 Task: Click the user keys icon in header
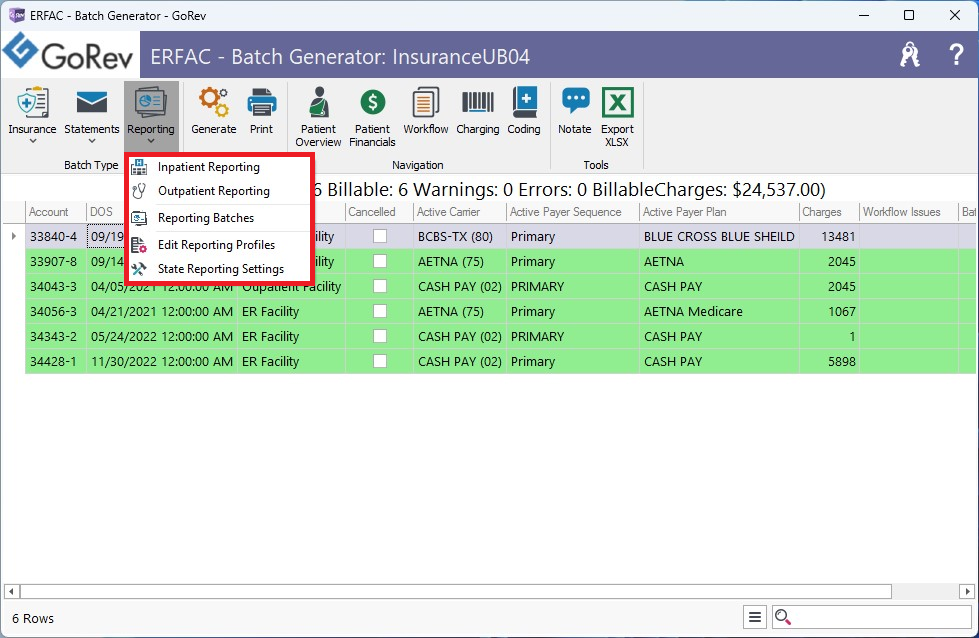coord(910,55)
